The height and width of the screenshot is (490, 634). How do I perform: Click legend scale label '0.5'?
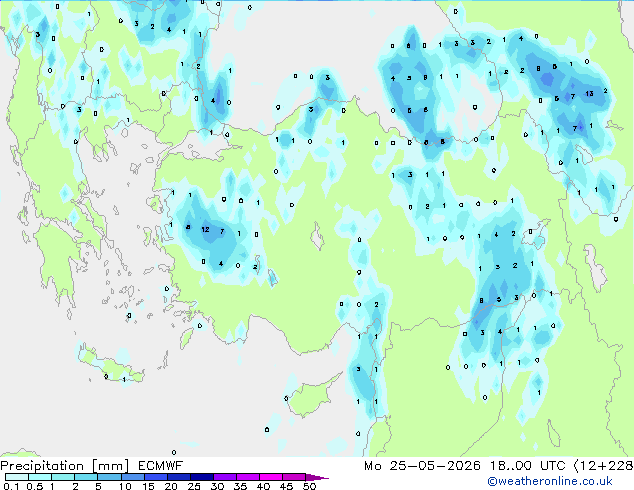pos(34,486)
